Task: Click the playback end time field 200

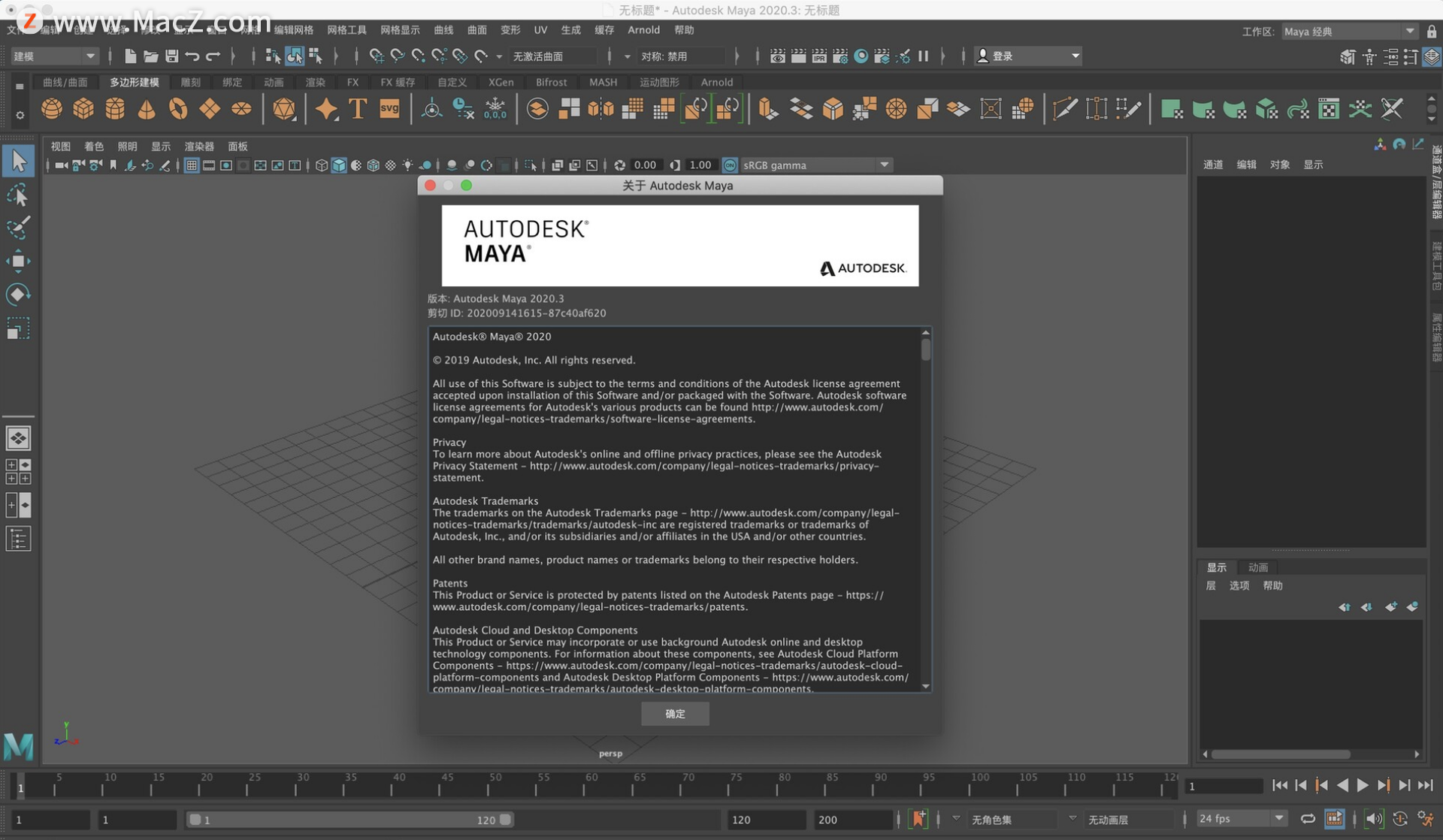Action: pos(853,820)
